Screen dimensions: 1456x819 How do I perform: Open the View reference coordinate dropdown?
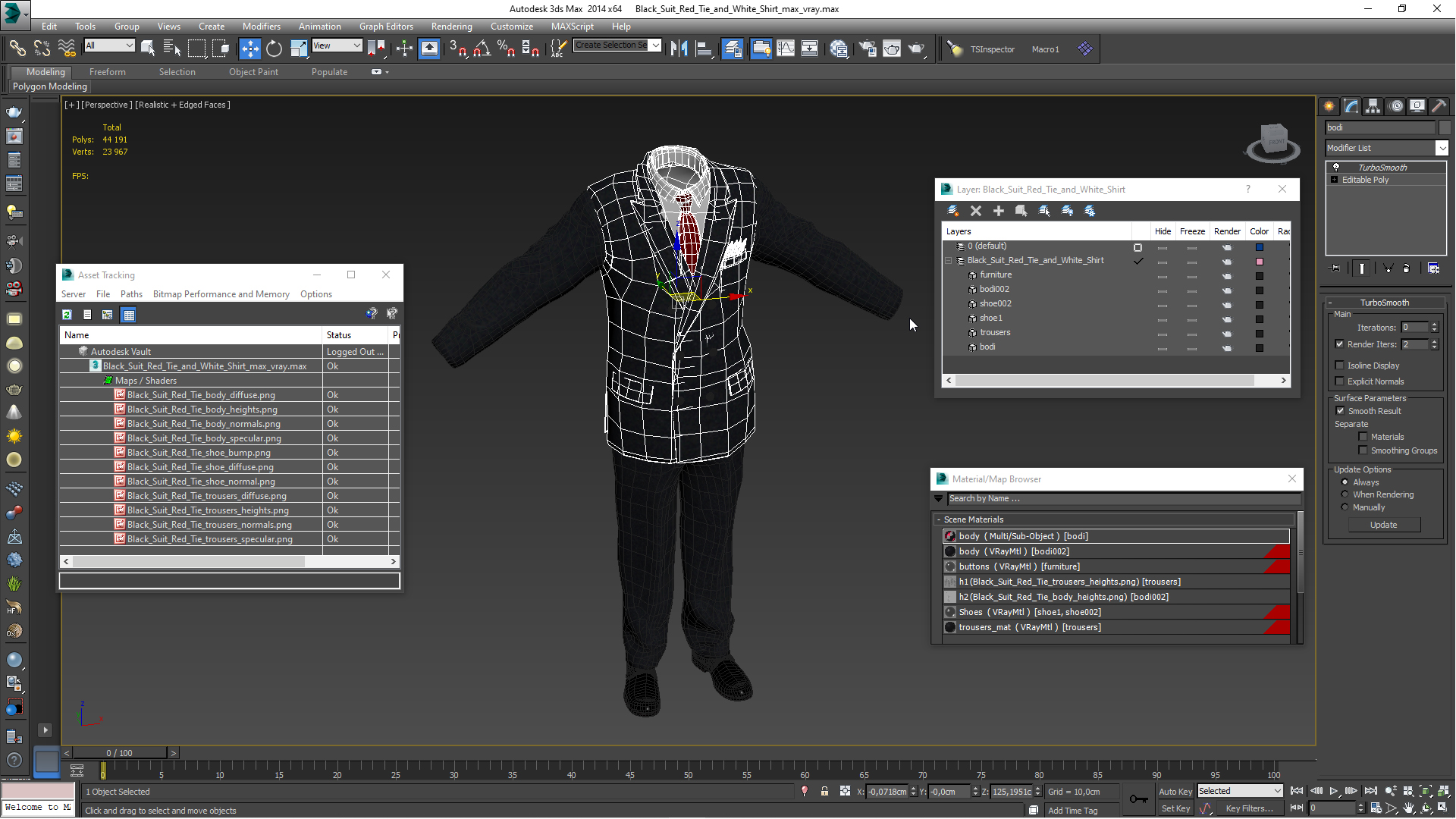337,45
